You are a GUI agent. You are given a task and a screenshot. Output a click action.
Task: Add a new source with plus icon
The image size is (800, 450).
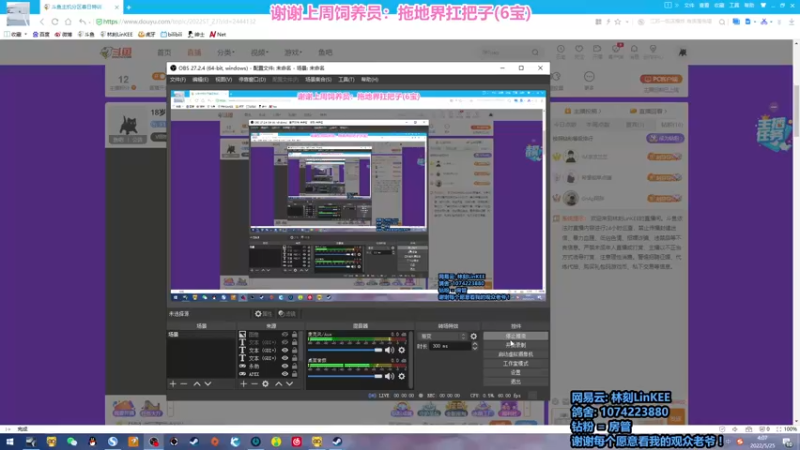[243, 384]
